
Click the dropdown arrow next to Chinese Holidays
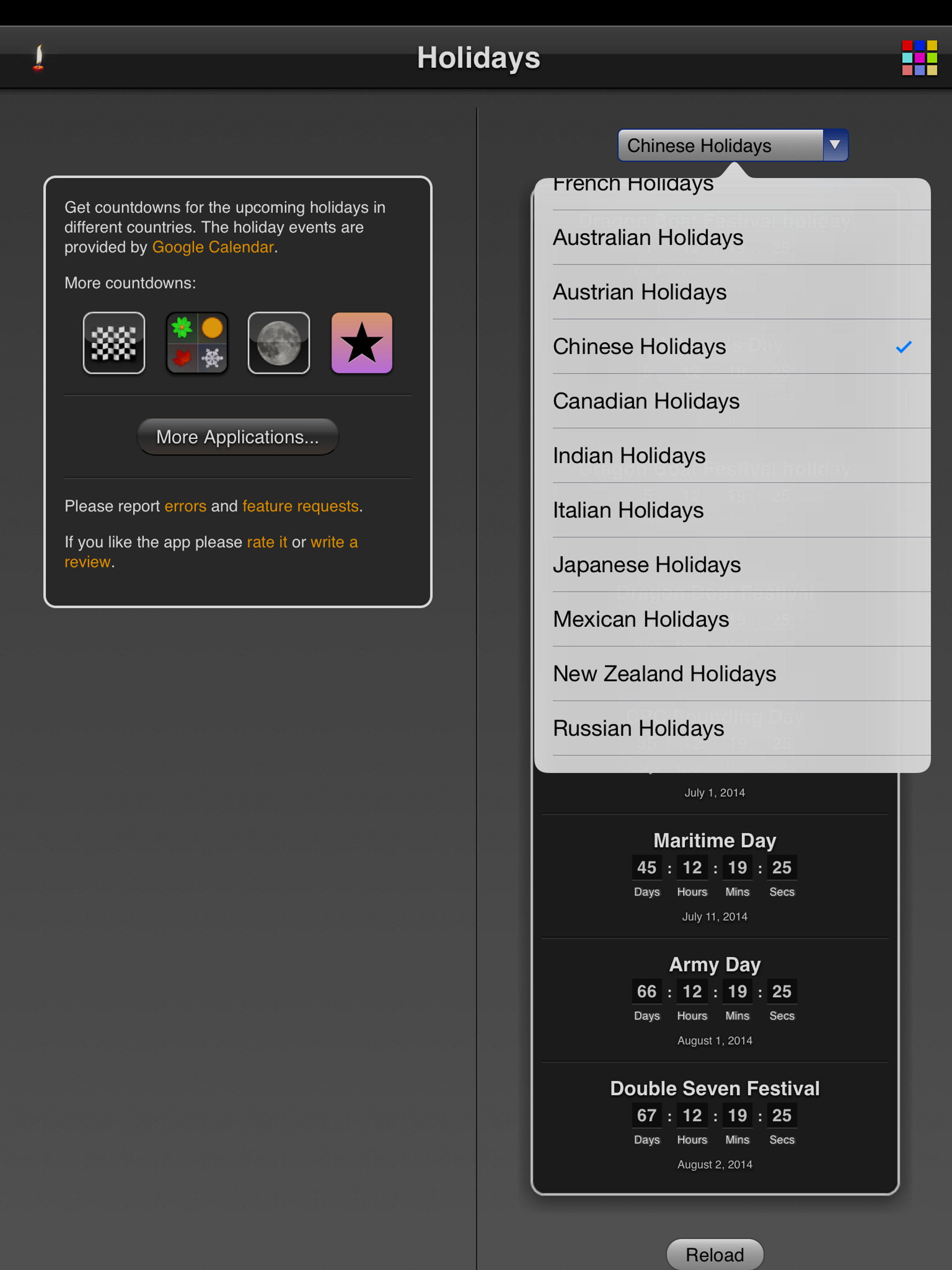pos(835,145)
